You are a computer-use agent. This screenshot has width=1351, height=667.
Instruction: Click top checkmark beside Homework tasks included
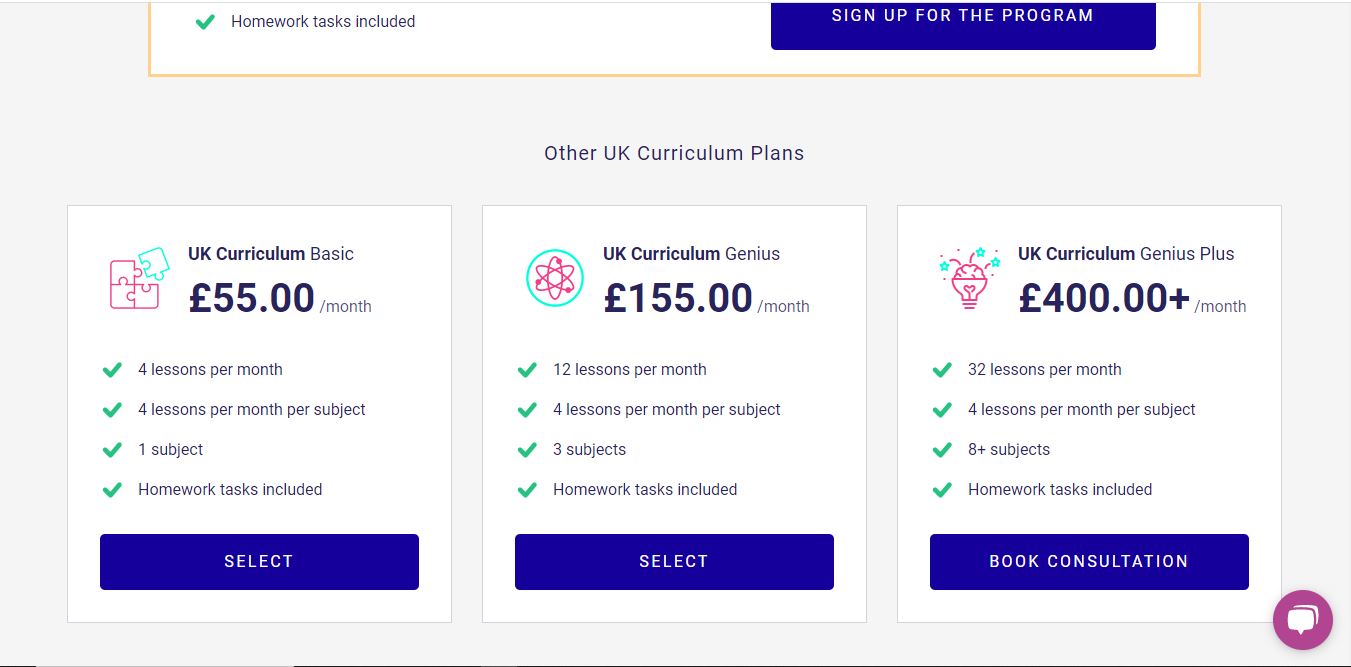pos(205,21)
